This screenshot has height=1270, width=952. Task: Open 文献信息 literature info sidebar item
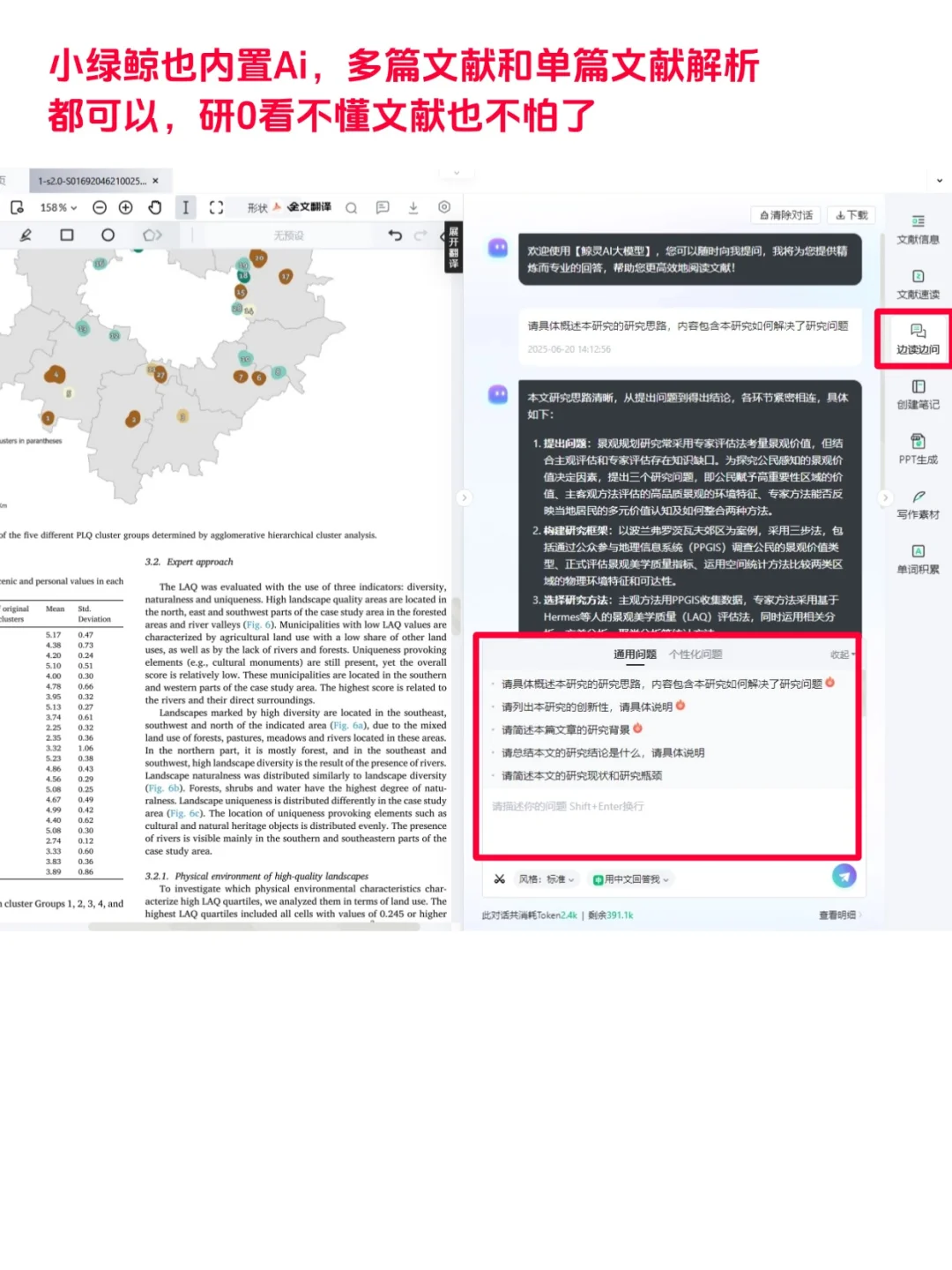click(918, 229)
